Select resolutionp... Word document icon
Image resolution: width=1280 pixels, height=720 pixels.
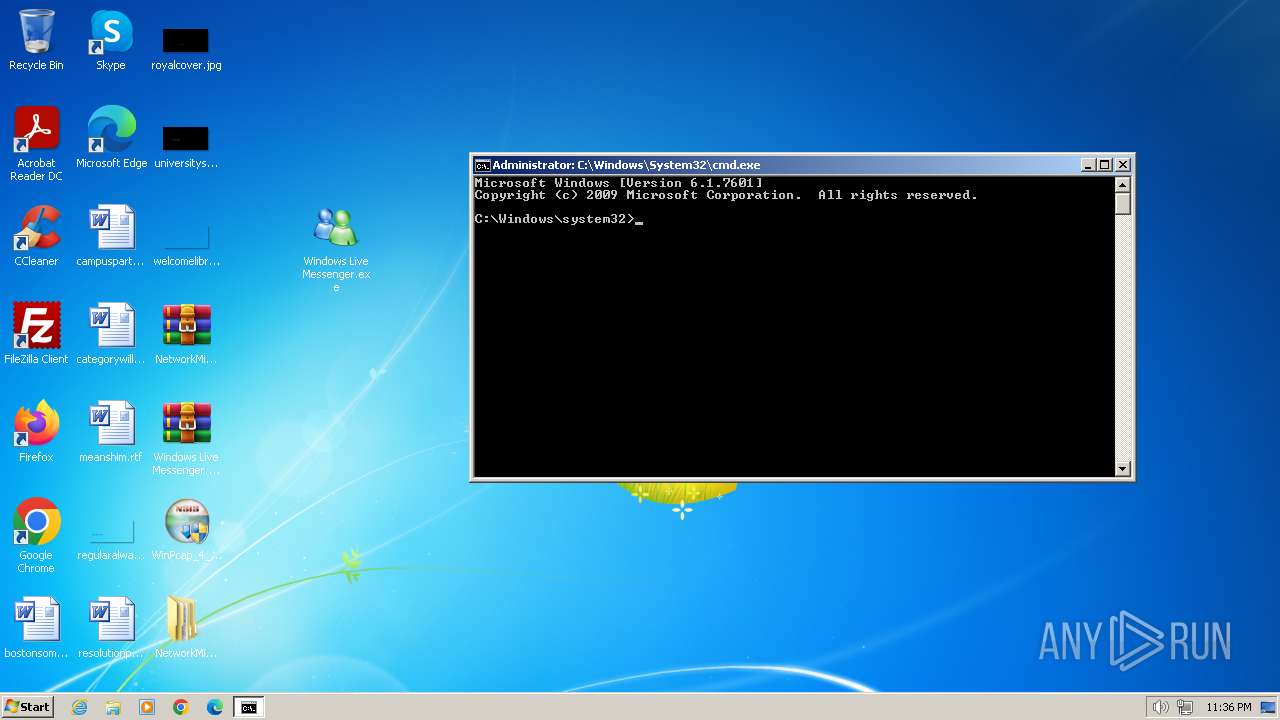coord(111,628)
